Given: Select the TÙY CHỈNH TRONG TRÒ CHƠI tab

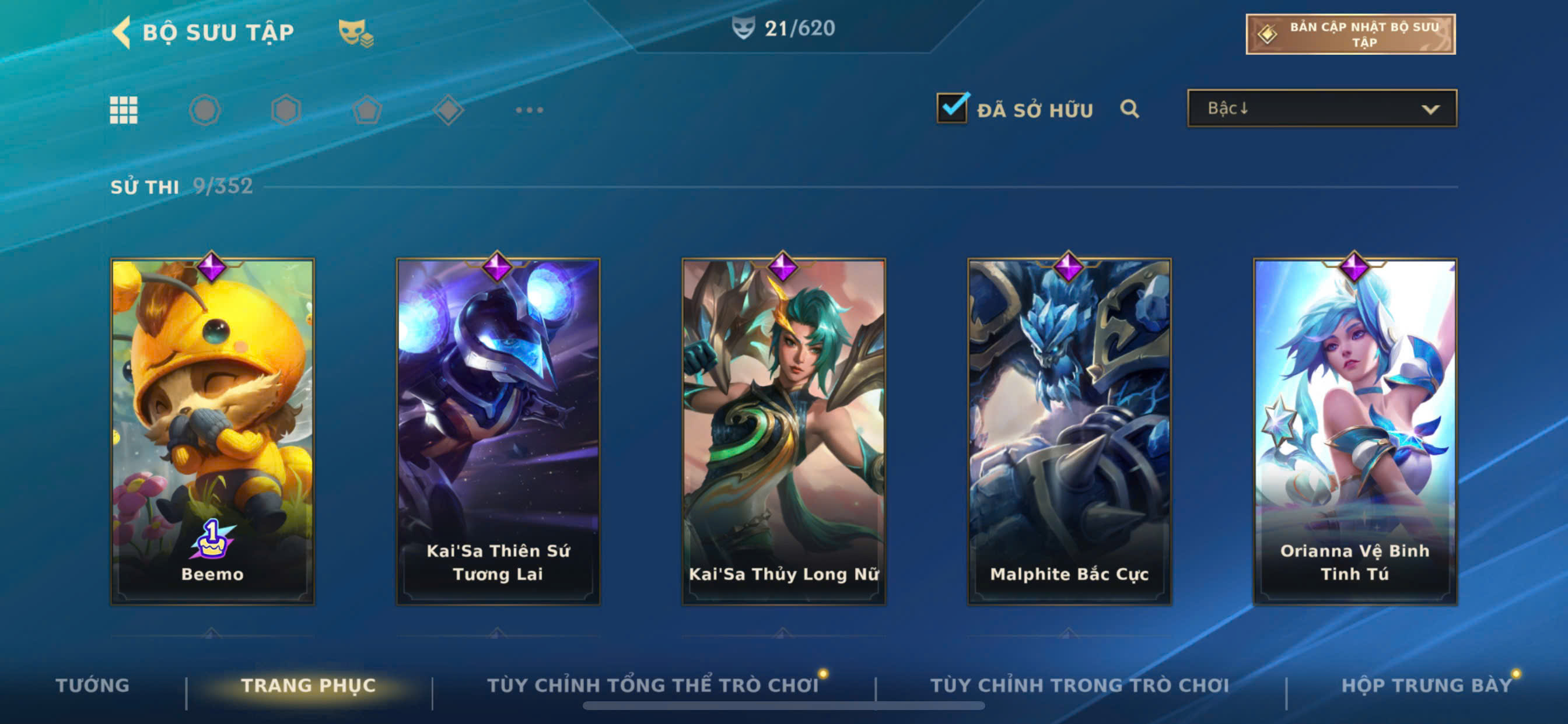Looking at the screenshot, I should point(1079,685).
